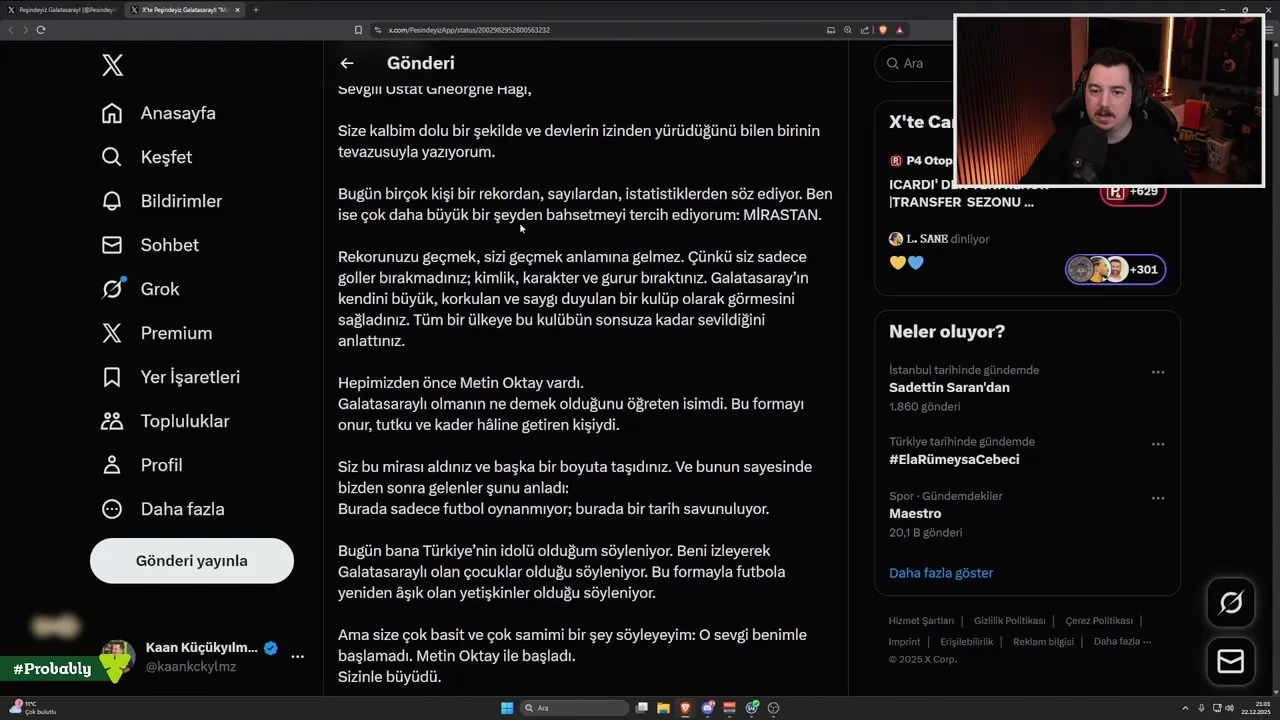Open a new browser tab
The height and width of the screenshot is (720, 1280).
point(256,10)
